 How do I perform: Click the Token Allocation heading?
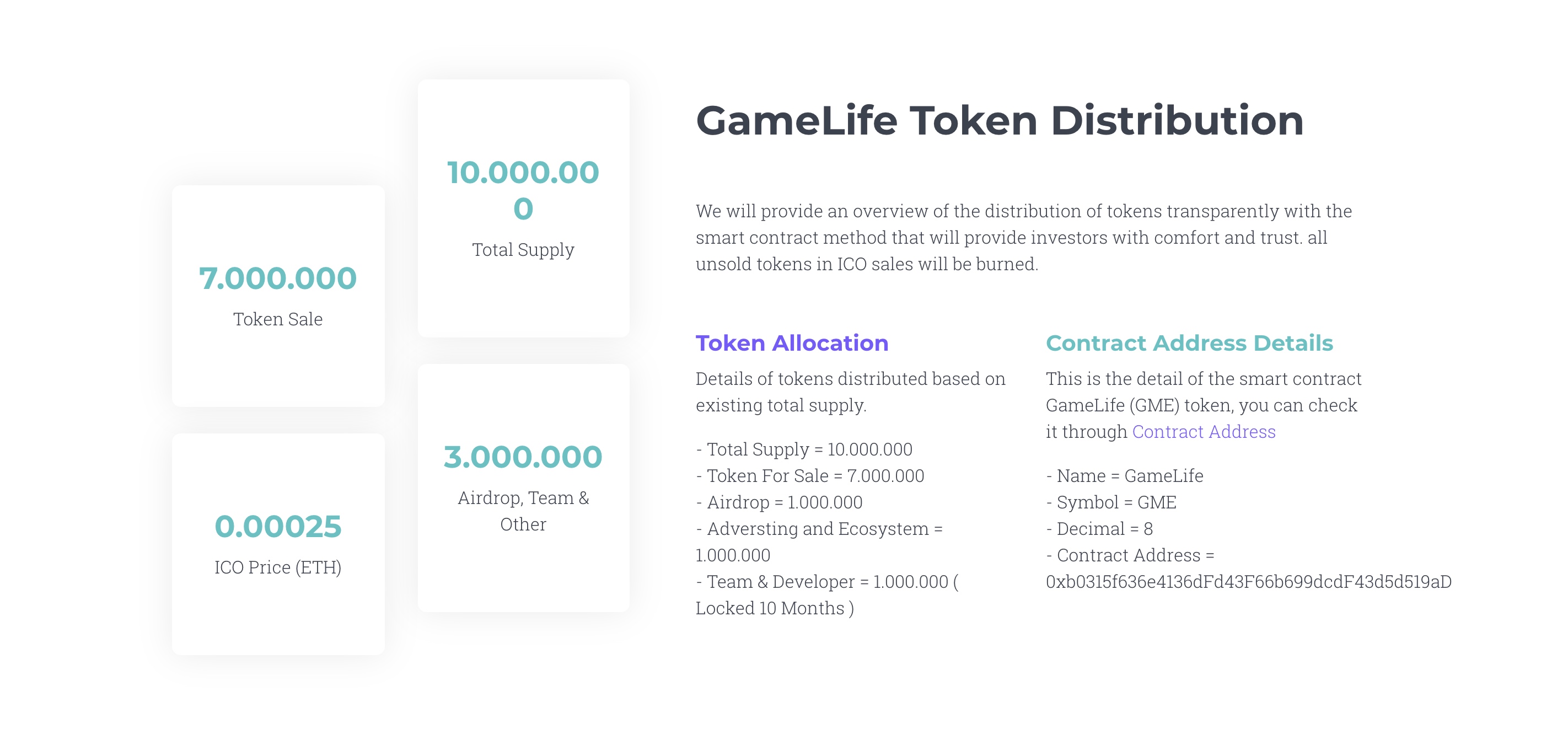(792, 343)
